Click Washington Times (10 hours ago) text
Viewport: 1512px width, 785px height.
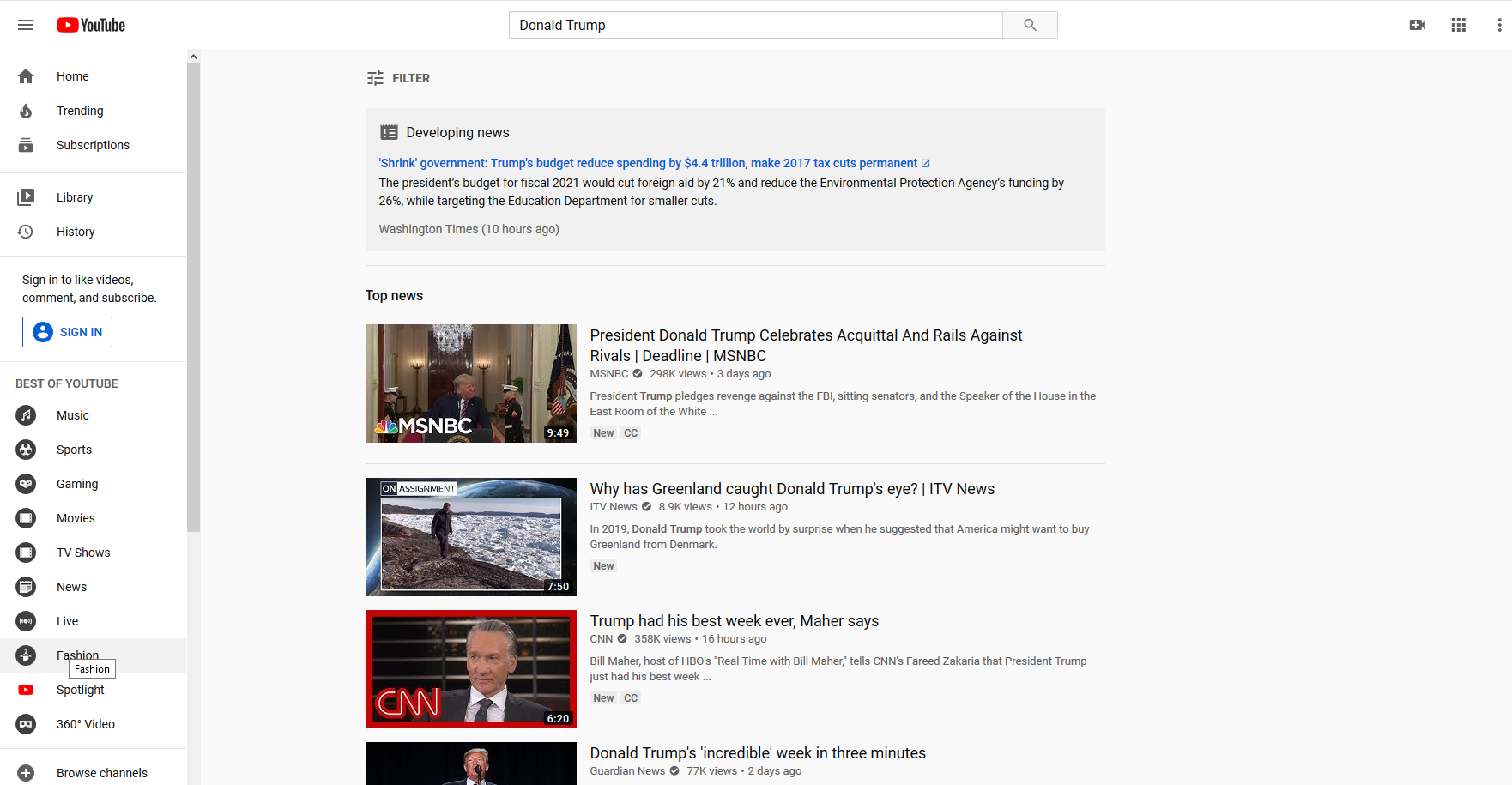pyautogui.click(x=469, y=229)
